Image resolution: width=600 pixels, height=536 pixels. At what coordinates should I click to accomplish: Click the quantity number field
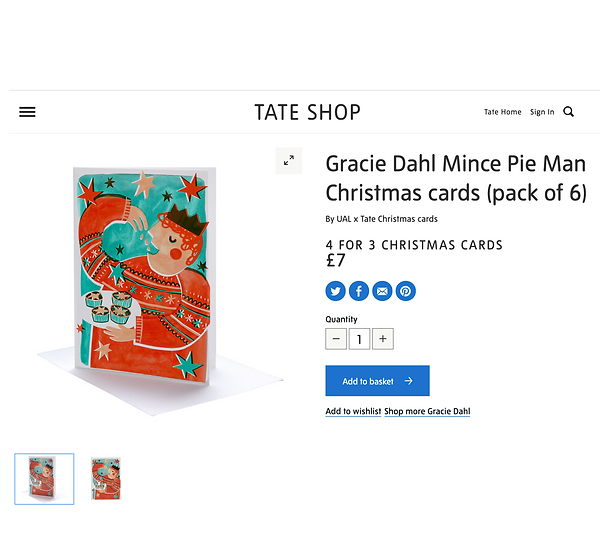click(359, 339)
